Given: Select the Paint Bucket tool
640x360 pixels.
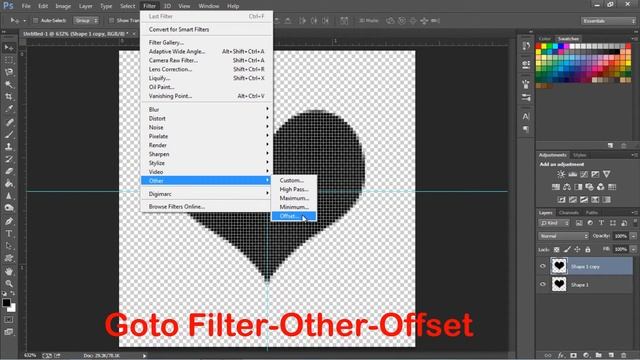Looking at the screenshot, I should (9, 184).
